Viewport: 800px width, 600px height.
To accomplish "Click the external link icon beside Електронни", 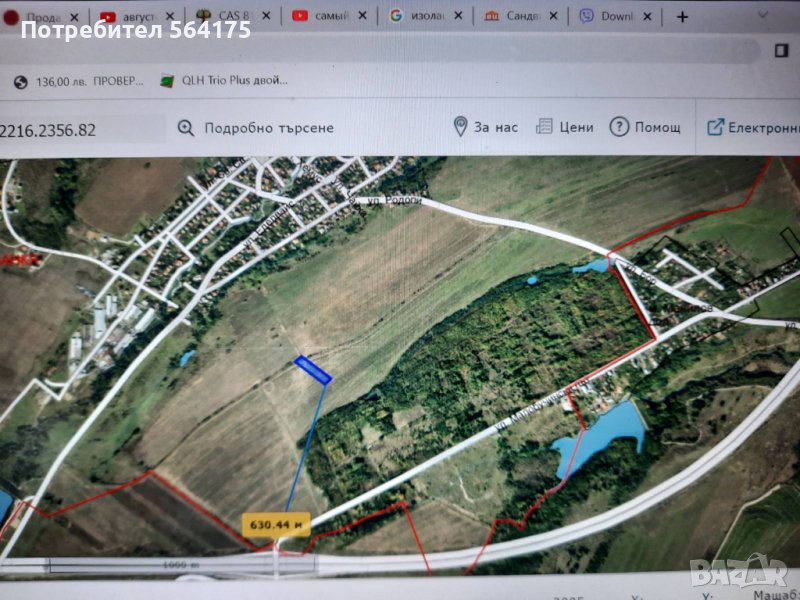I will click(x=715, y=127).
